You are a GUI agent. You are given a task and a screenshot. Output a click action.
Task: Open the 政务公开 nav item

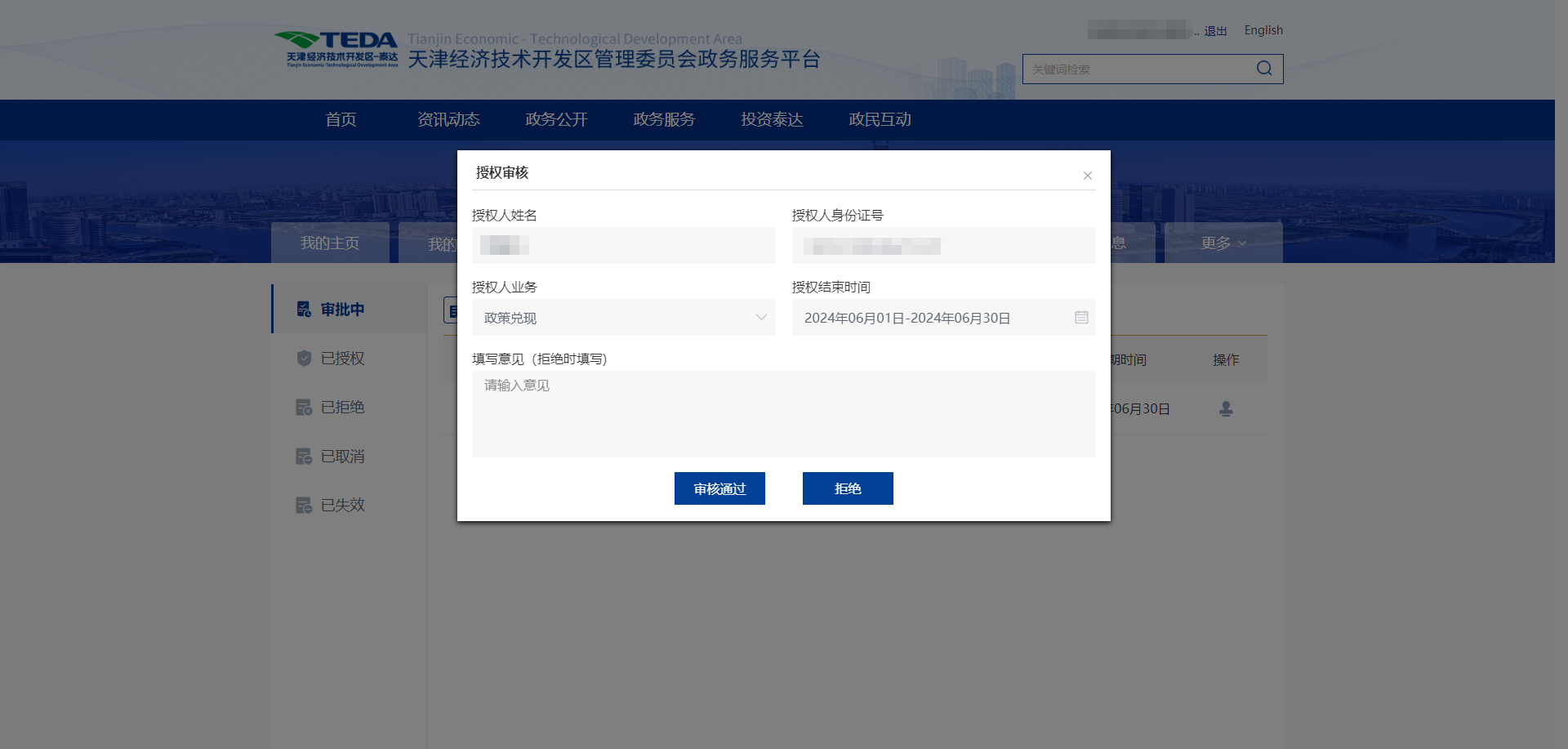556,119
